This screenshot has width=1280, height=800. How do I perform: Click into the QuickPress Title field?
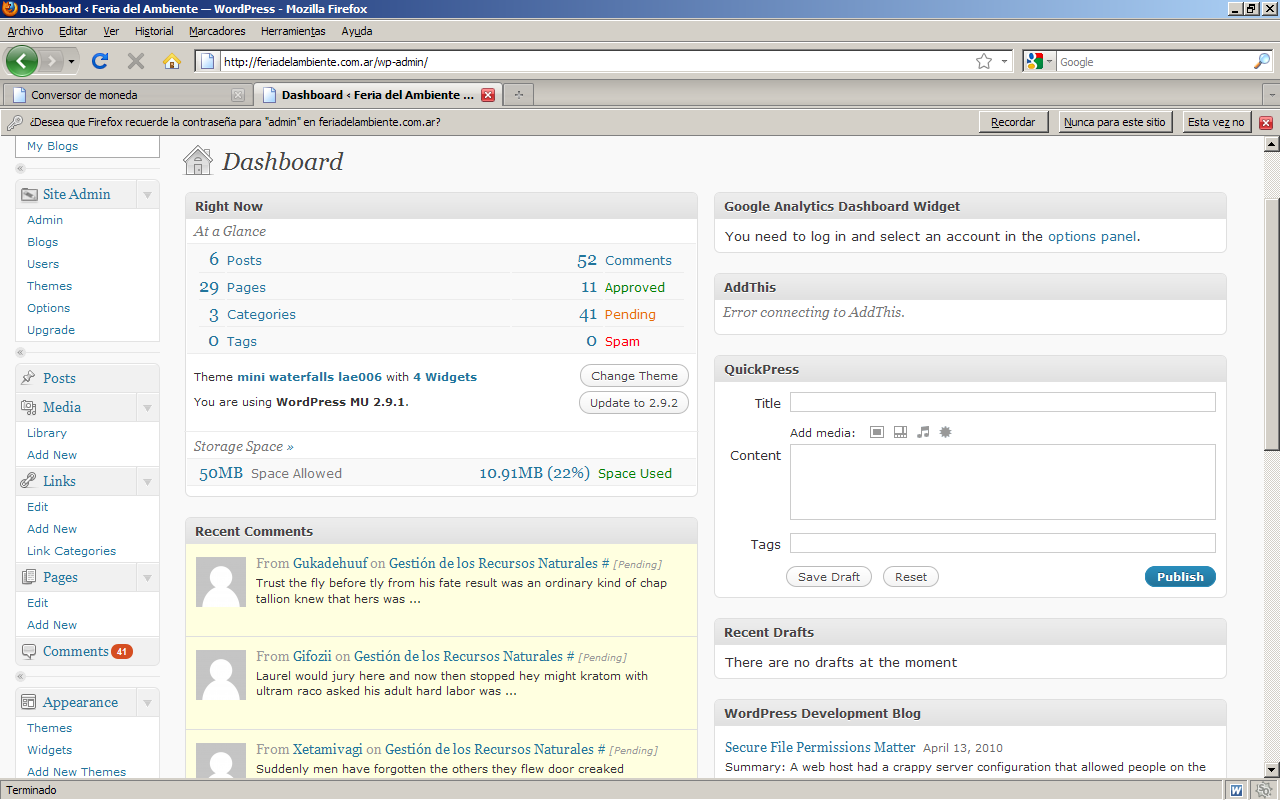tap(1003, 402)
